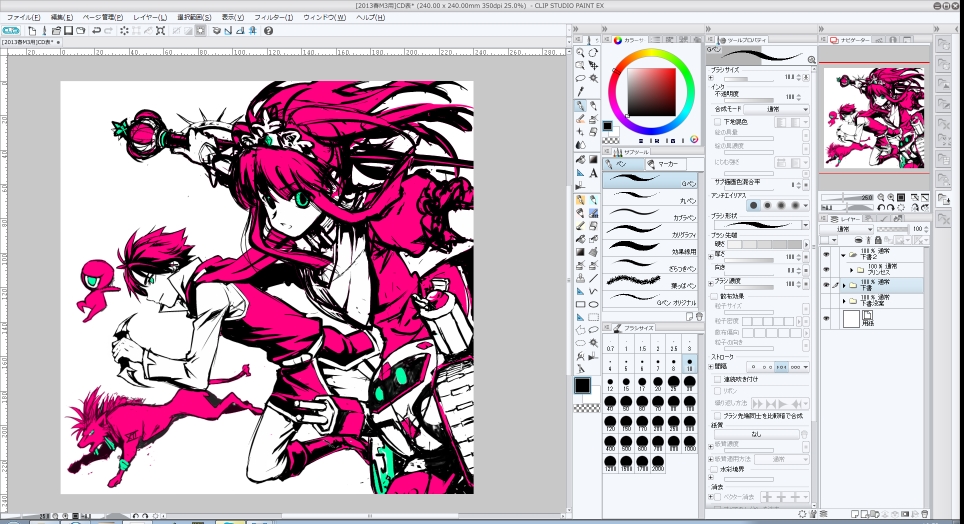
Task: Select the Rotate view tool
Action: point(593,53)
